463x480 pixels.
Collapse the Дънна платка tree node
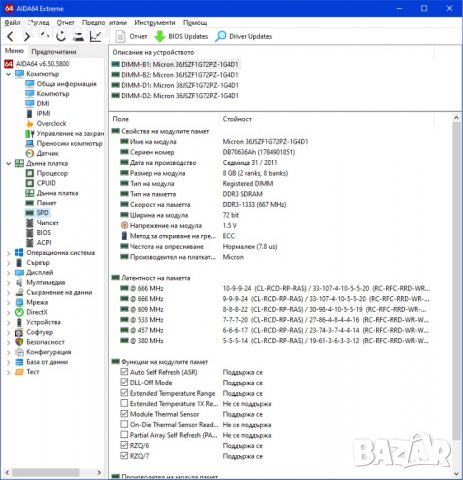coord(9,163)
